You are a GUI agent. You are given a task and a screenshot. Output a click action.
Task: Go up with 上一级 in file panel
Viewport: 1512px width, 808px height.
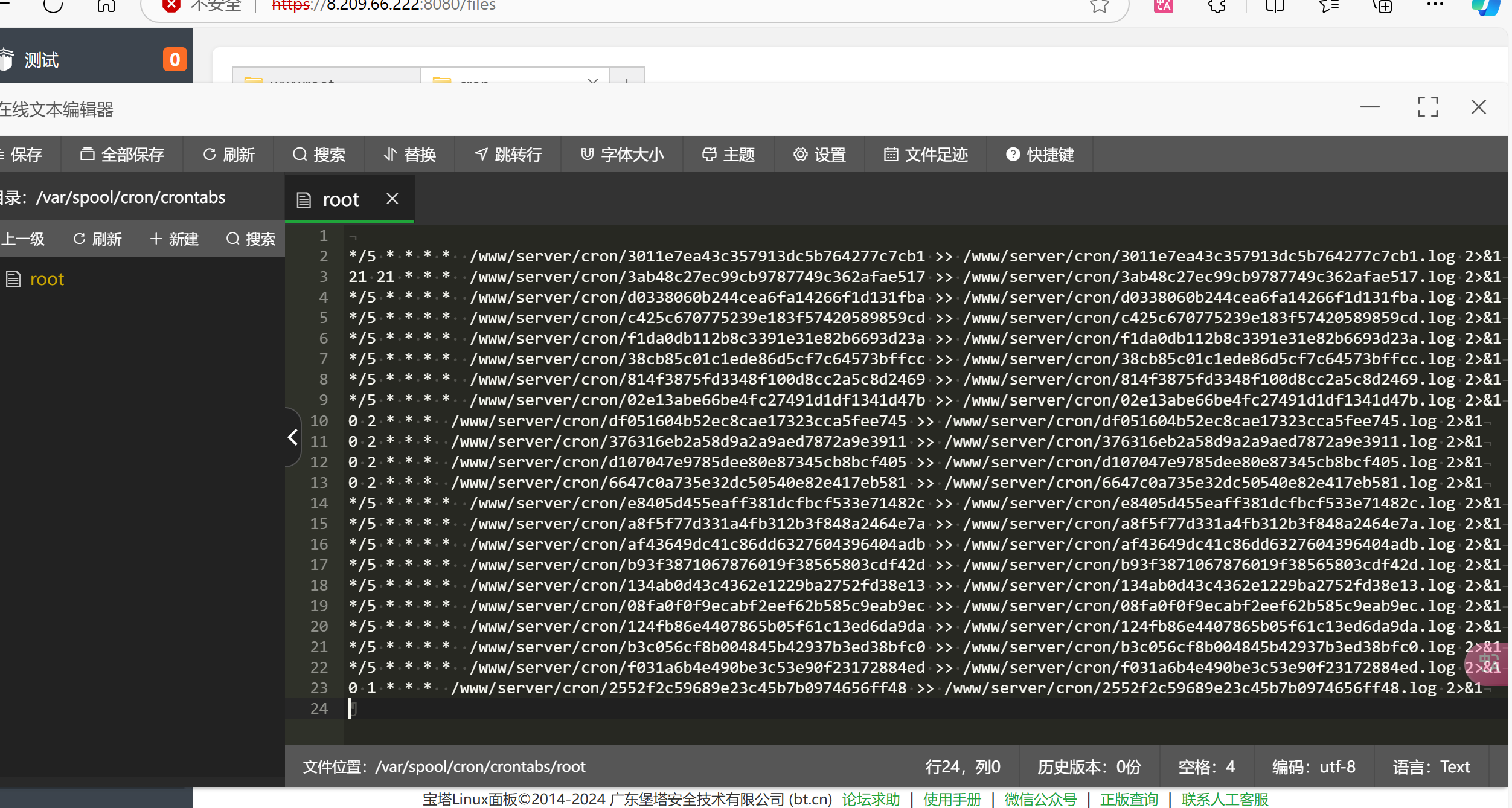click(23, 239)
